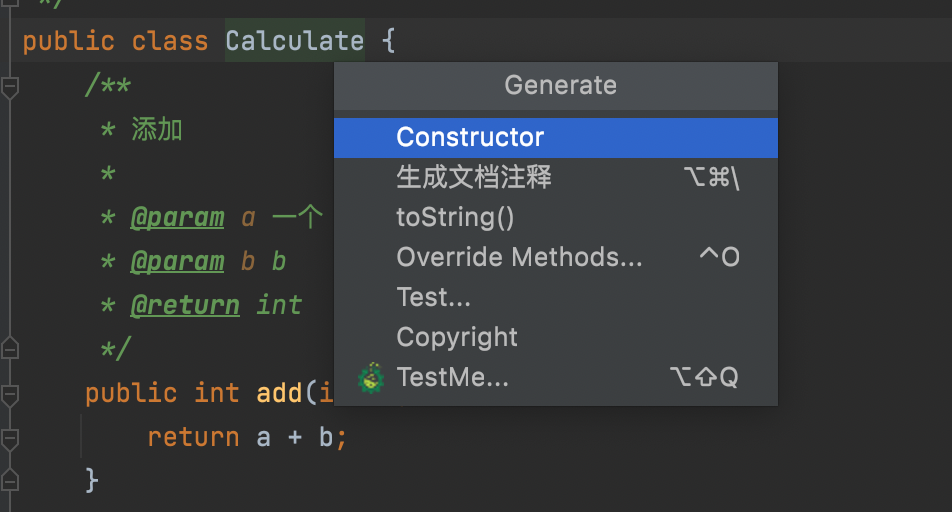Collapse the Javadoc comment start fold marker
The width and height of the screenshot is (952, 512).
point(10,87)
